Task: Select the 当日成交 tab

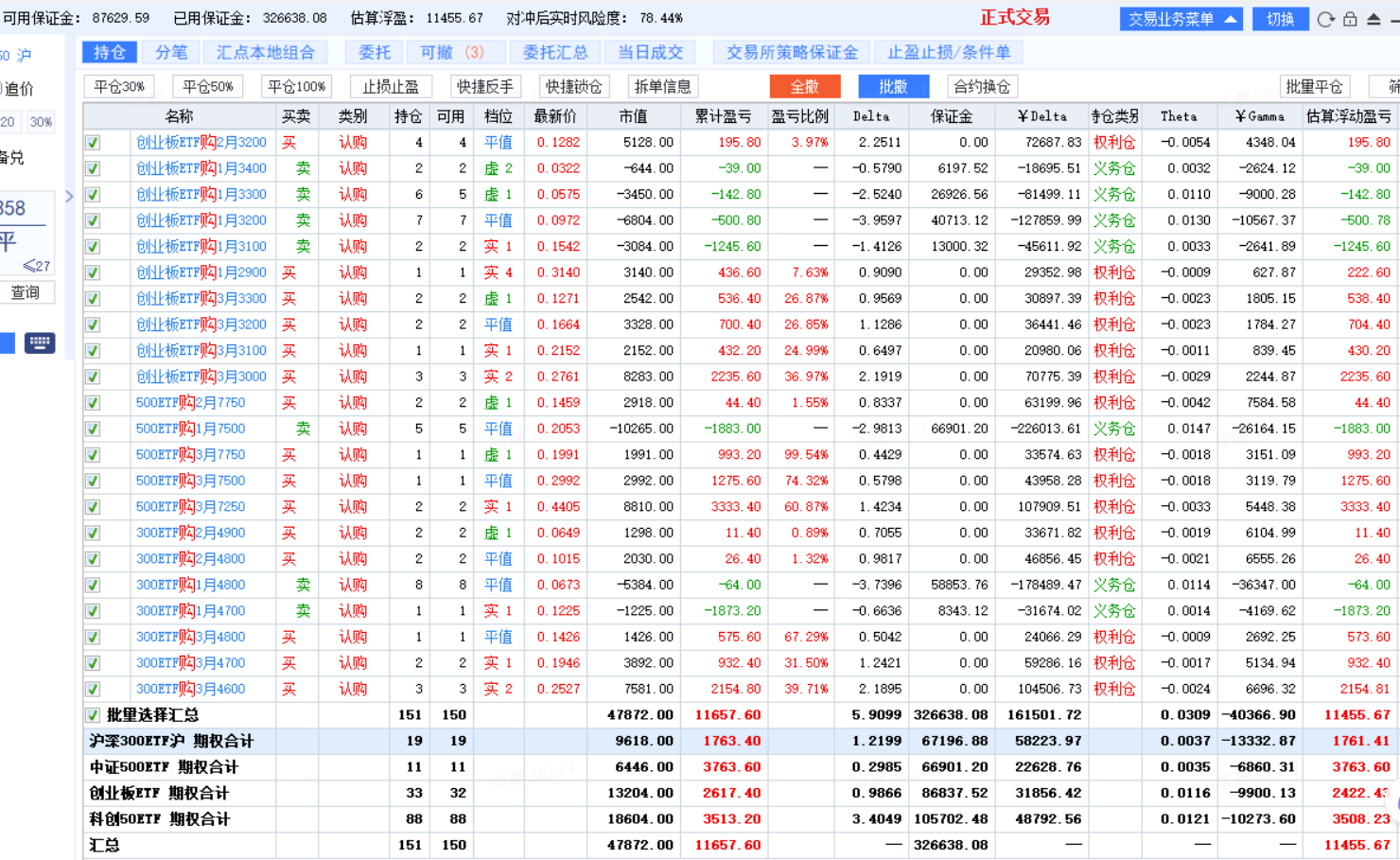Action: (x=650, y=53)
